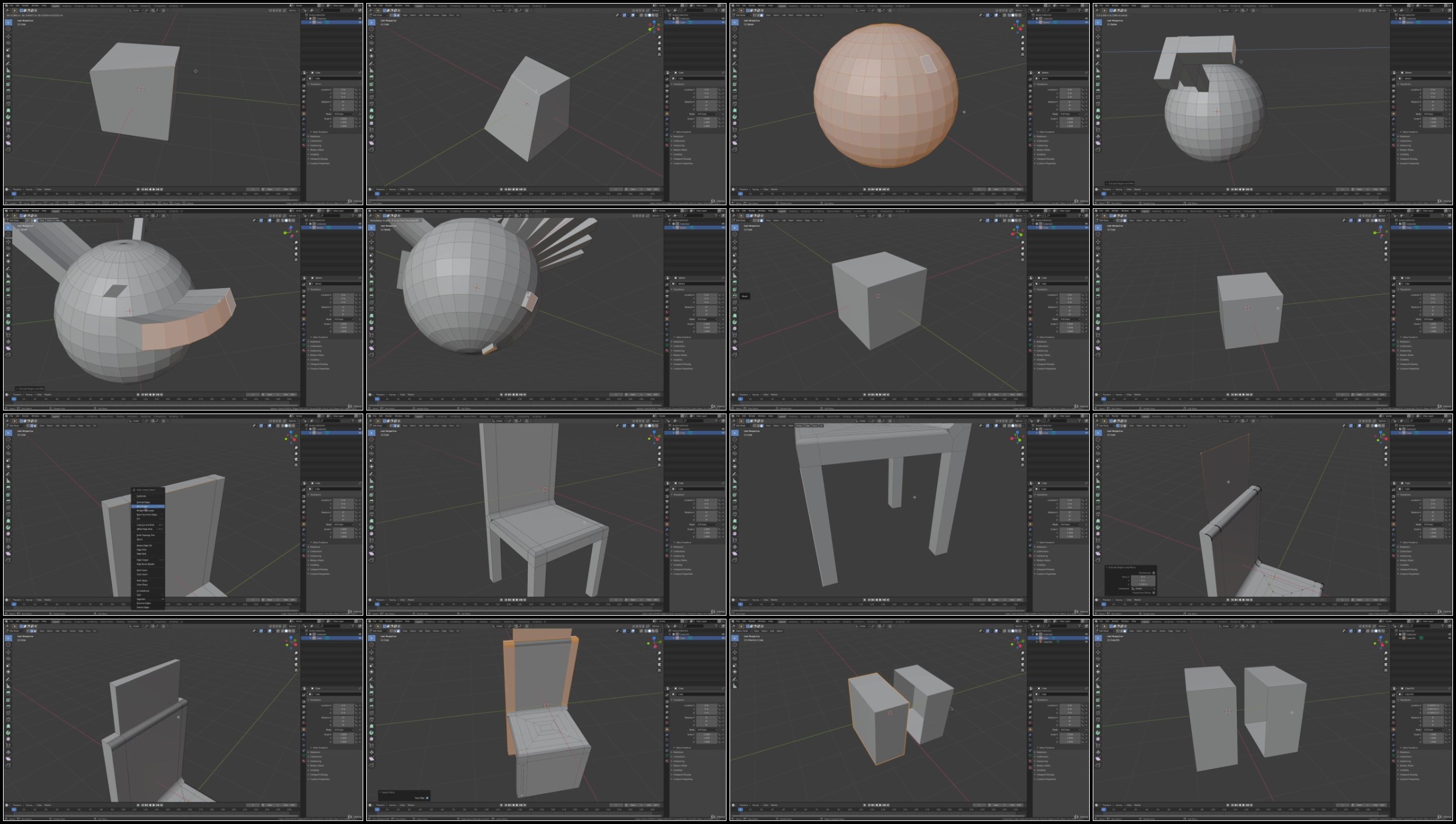The height and width of the screenshot is (824, 1456).
Task: Click the Move Z value field in the Extrude panel
Action: [1143, 584]
